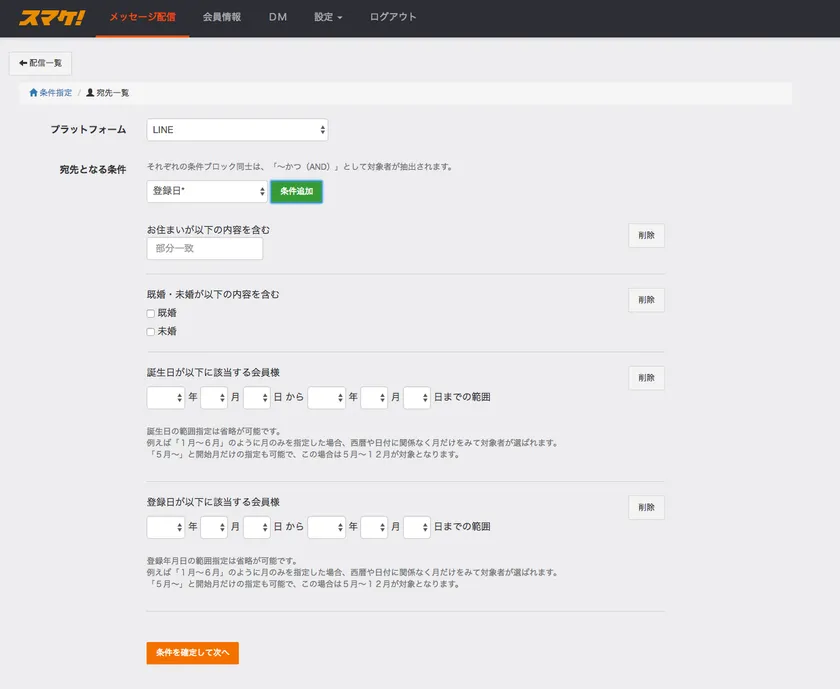The width and height of the screenshot is (840, 689).
Task: Open the 登録日* condition dropdown
Action: pos(207,191)
